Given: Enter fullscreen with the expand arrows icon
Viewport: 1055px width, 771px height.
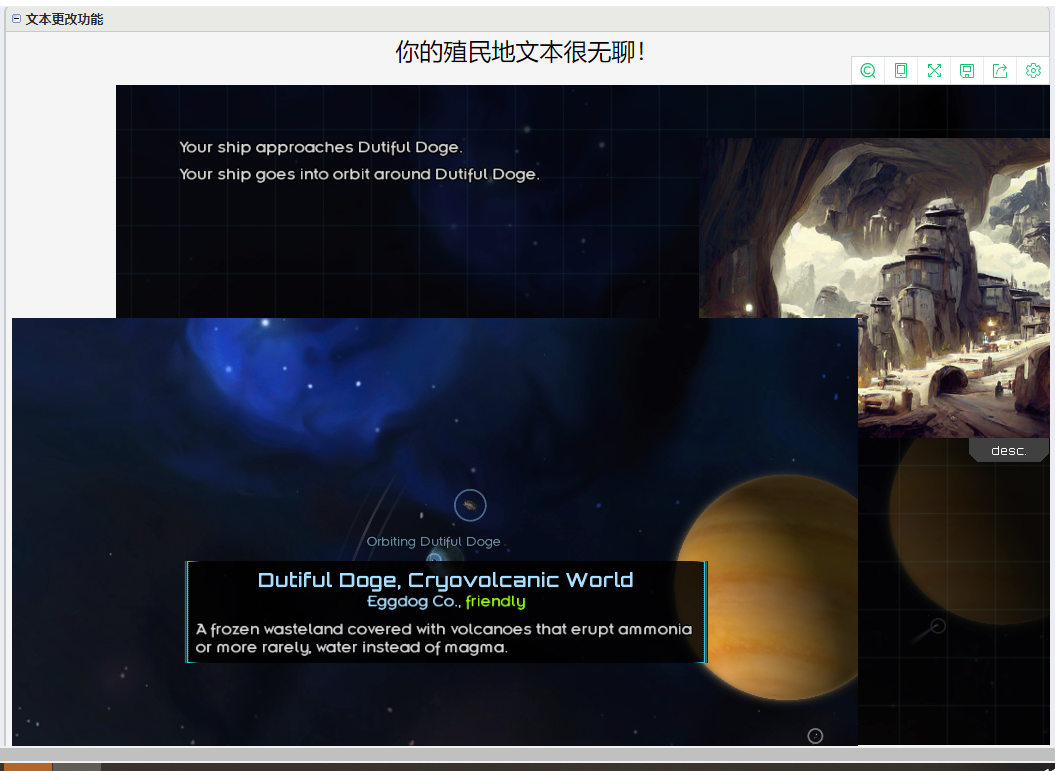Looking at the screenshot, I should (934, 70).
